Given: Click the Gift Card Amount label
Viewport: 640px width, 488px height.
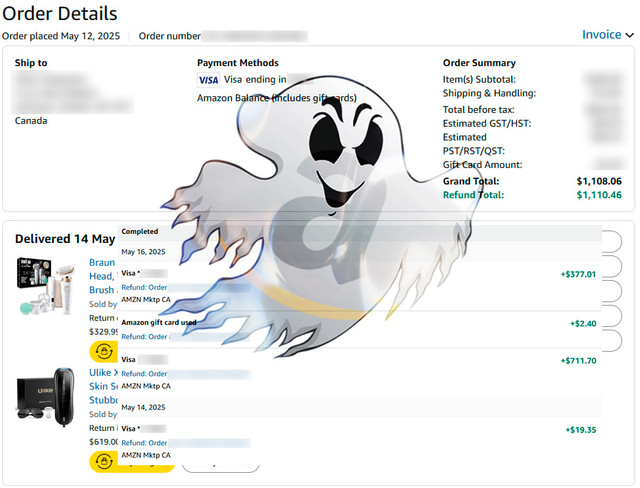Looking at the screenshot, I should (482, 165).
